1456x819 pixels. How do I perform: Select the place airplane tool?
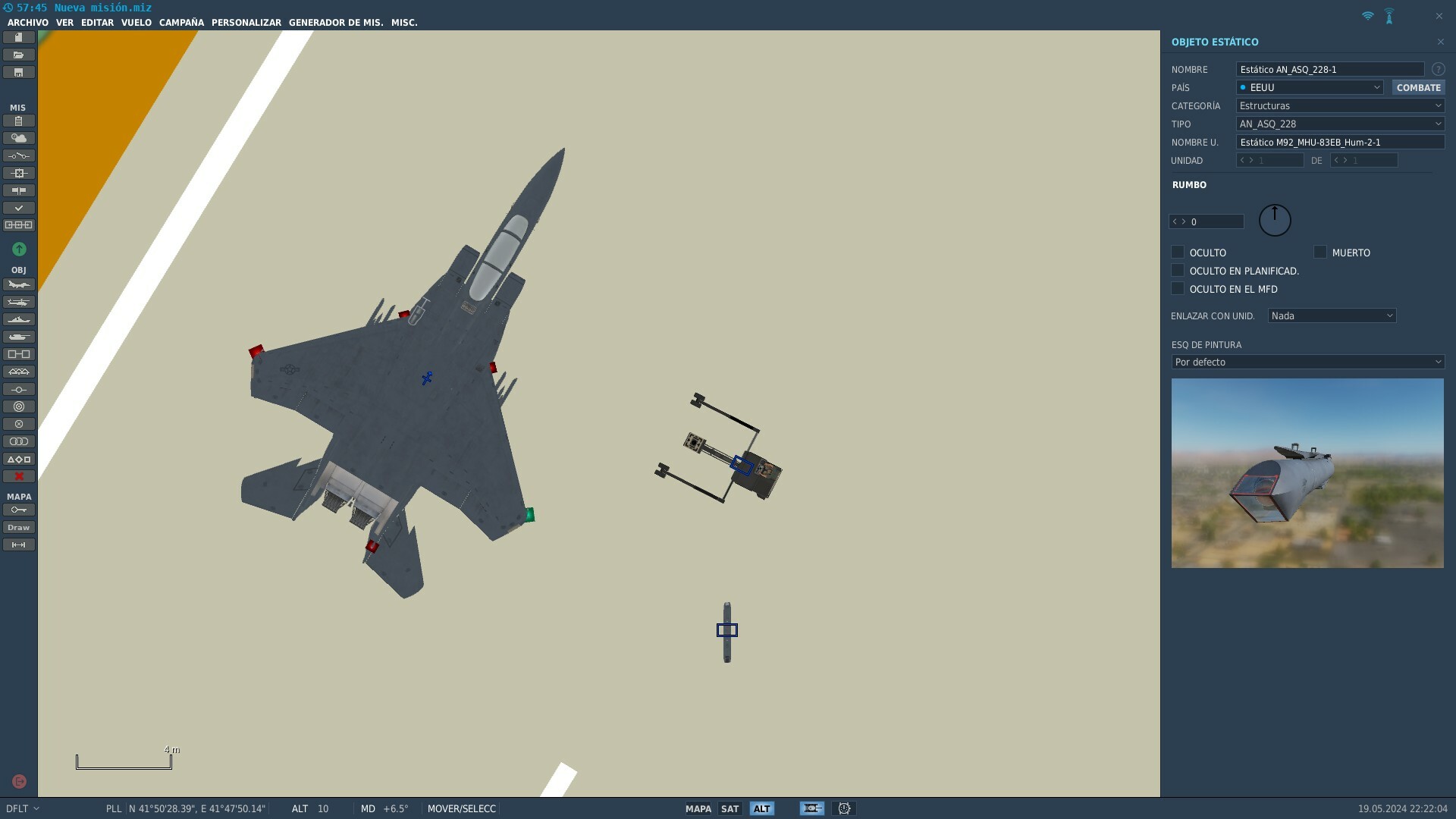tap(18, 284)
